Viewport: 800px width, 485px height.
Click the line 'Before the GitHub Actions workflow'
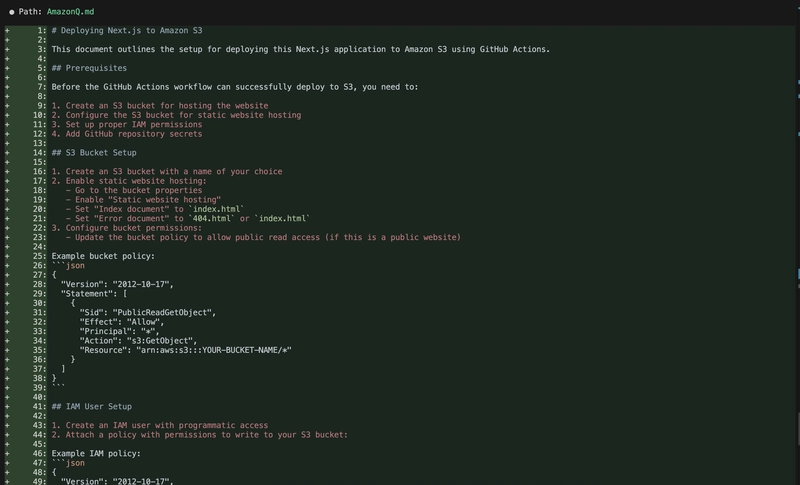coord(235,87)
